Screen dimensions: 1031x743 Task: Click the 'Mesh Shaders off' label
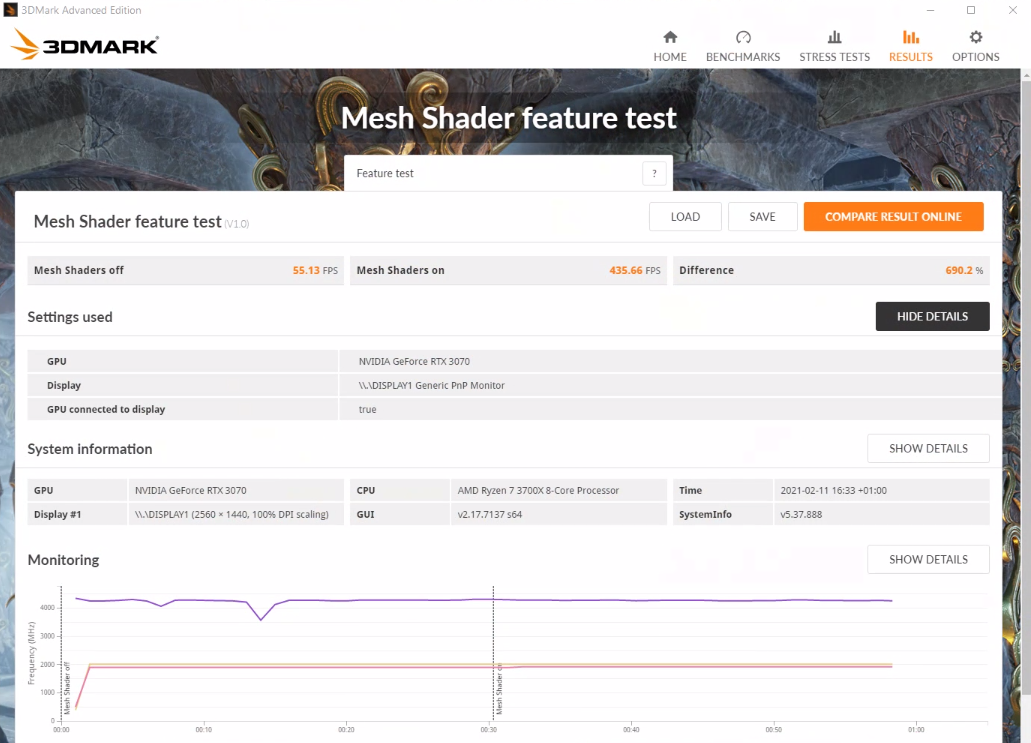coord(79,270)
